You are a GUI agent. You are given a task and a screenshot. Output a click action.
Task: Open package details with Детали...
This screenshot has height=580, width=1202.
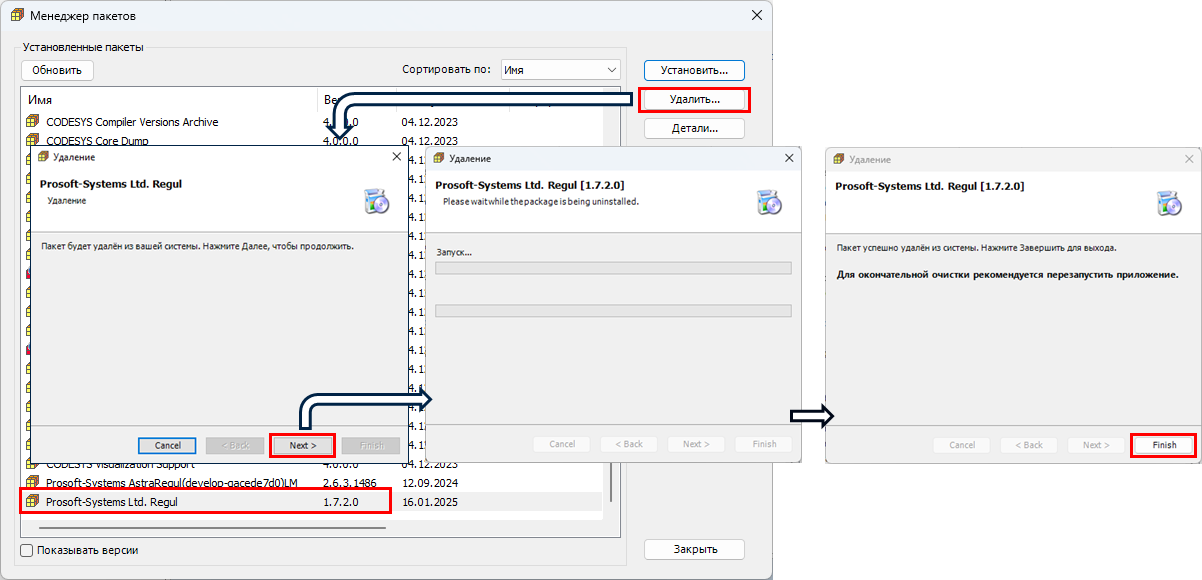pyautogui.click(x=694, y=129)
